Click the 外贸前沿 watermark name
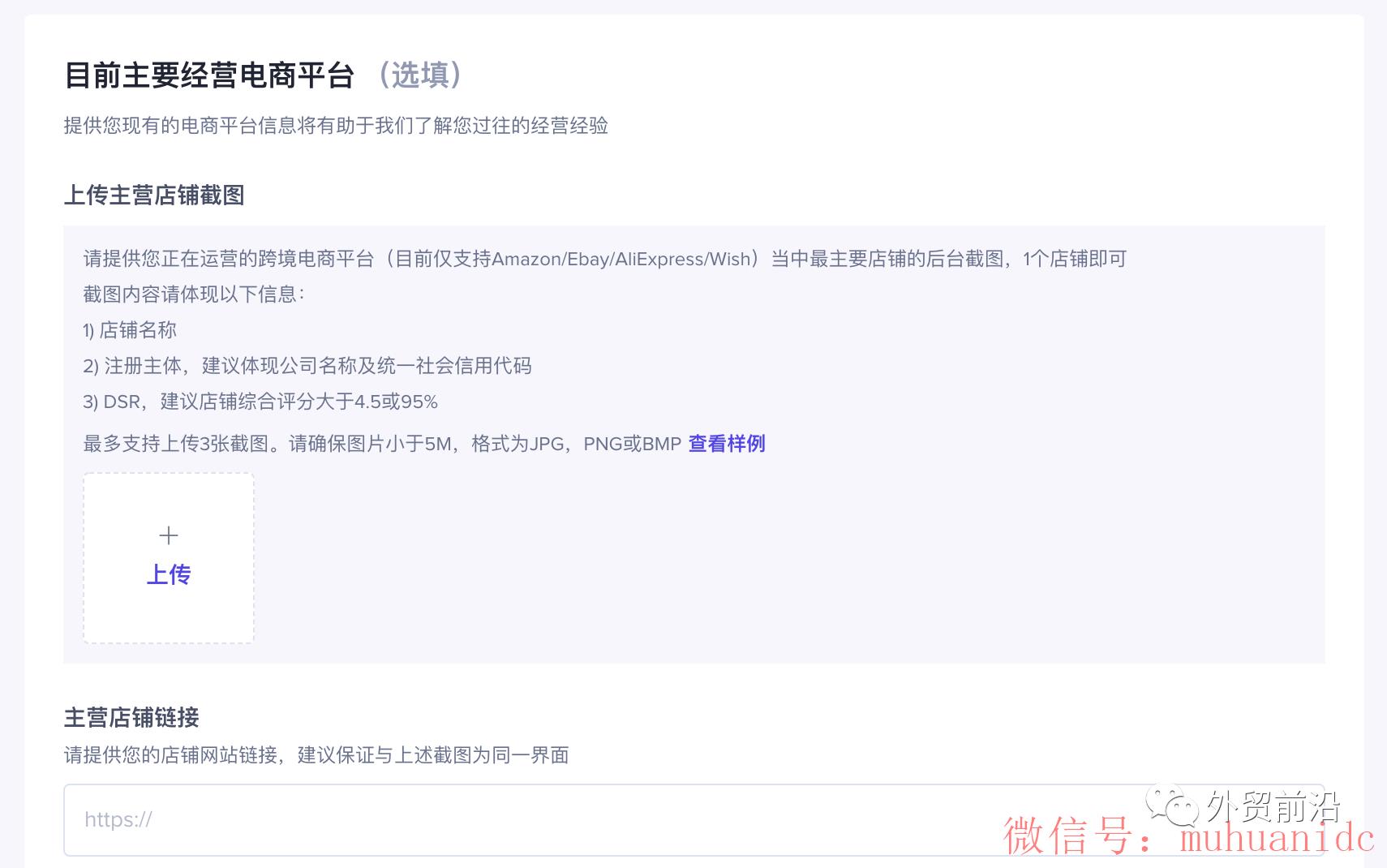The image size is (1387, 868). 1273,806
